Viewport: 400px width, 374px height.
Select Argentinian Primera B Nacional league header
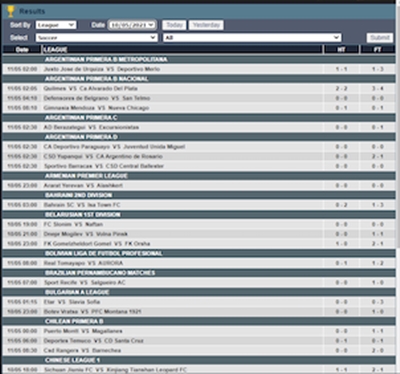199,79
